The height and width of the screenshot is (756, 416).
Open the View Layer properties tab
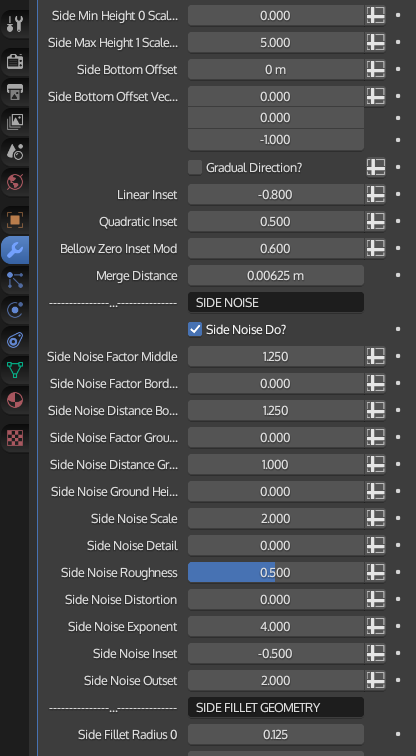(15, 122)
